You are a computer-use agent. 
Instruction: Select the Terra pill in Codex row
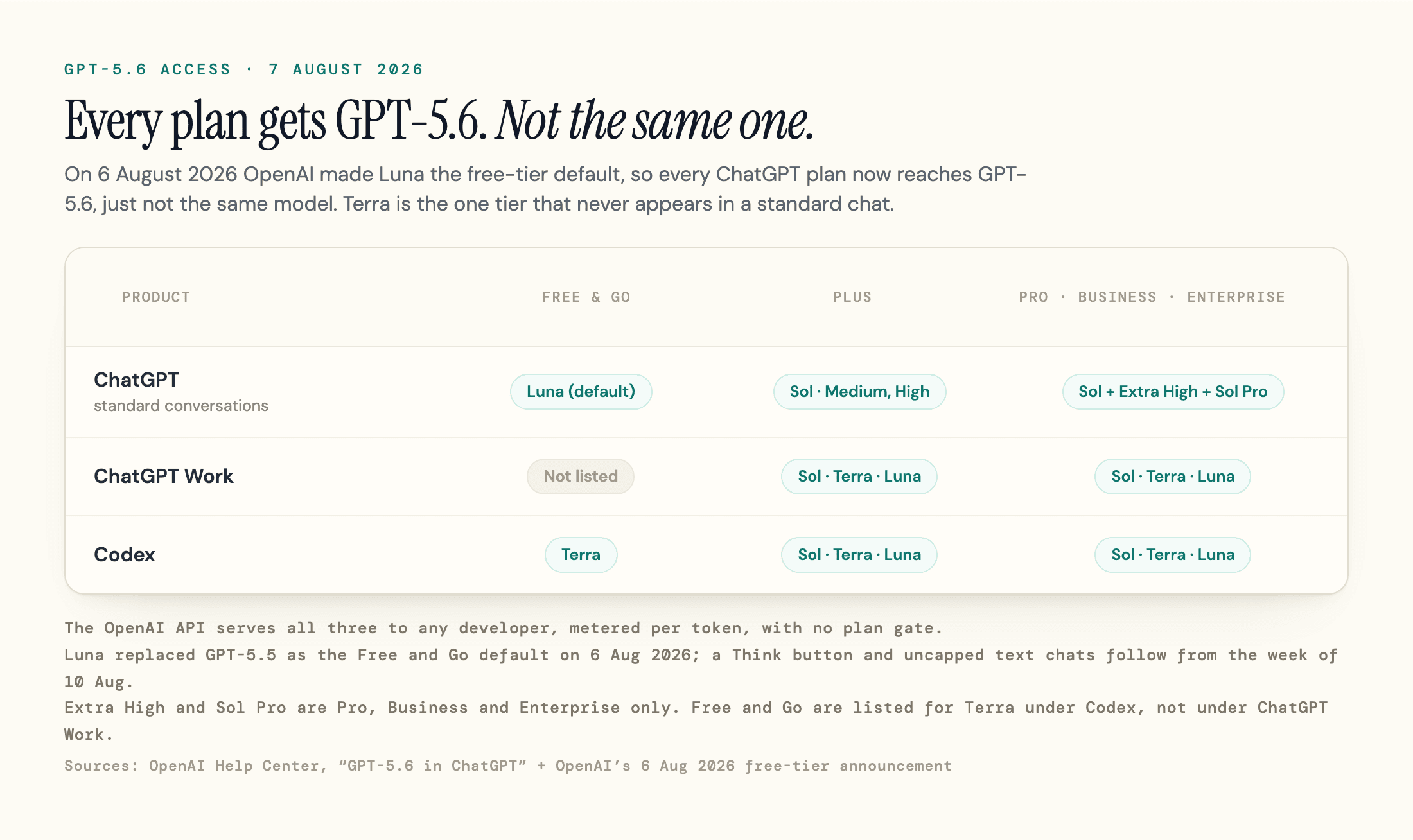[x=581, y=555]
